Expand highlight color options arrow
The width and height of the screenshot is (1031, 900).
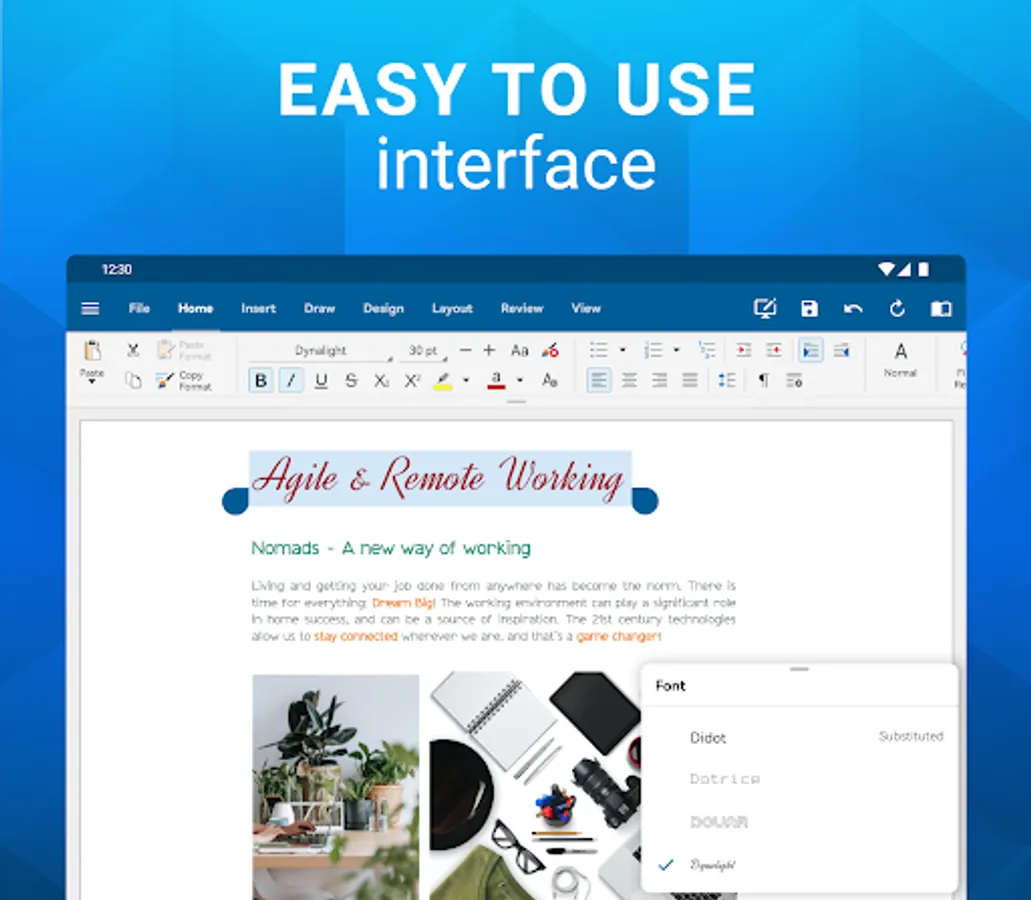[x=466, y=380]
